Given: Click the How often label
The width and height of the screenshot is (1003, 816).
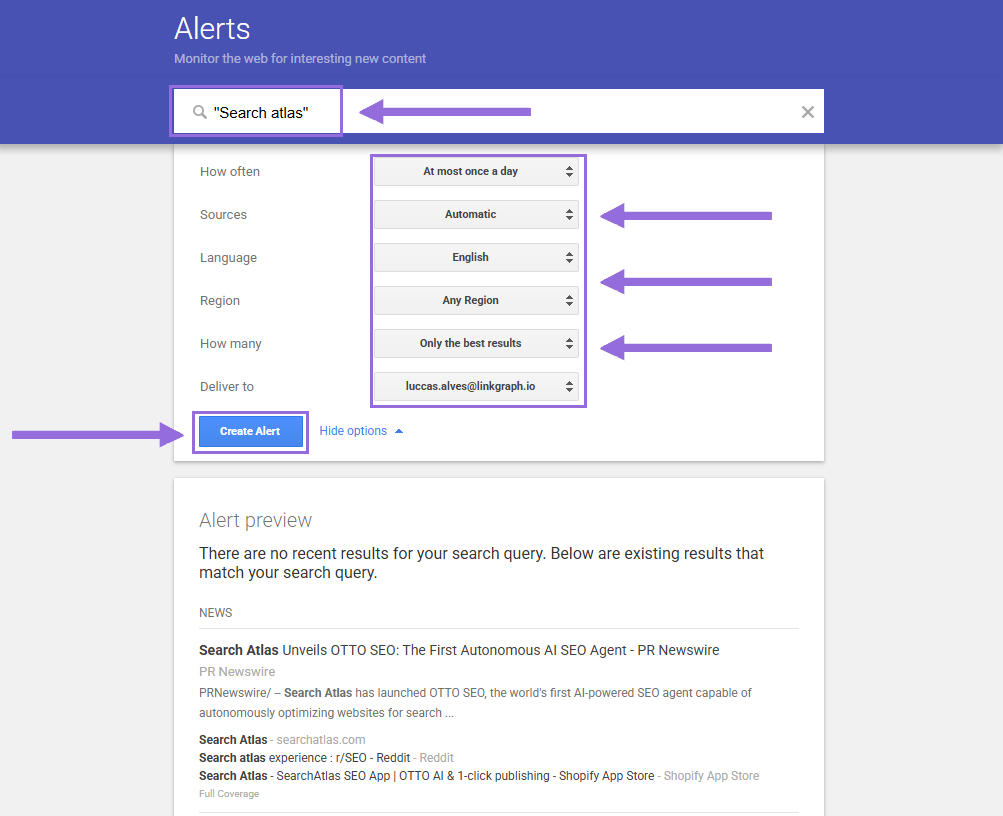Looking at the screenshot, I should 230,171.
